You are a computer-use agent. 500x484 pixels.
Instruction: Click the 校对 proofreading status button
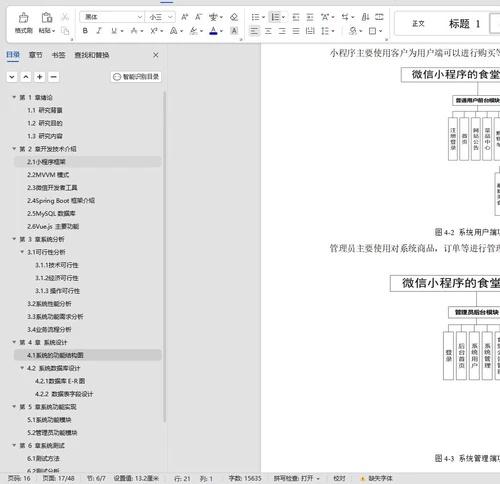[x=339, y=478]
